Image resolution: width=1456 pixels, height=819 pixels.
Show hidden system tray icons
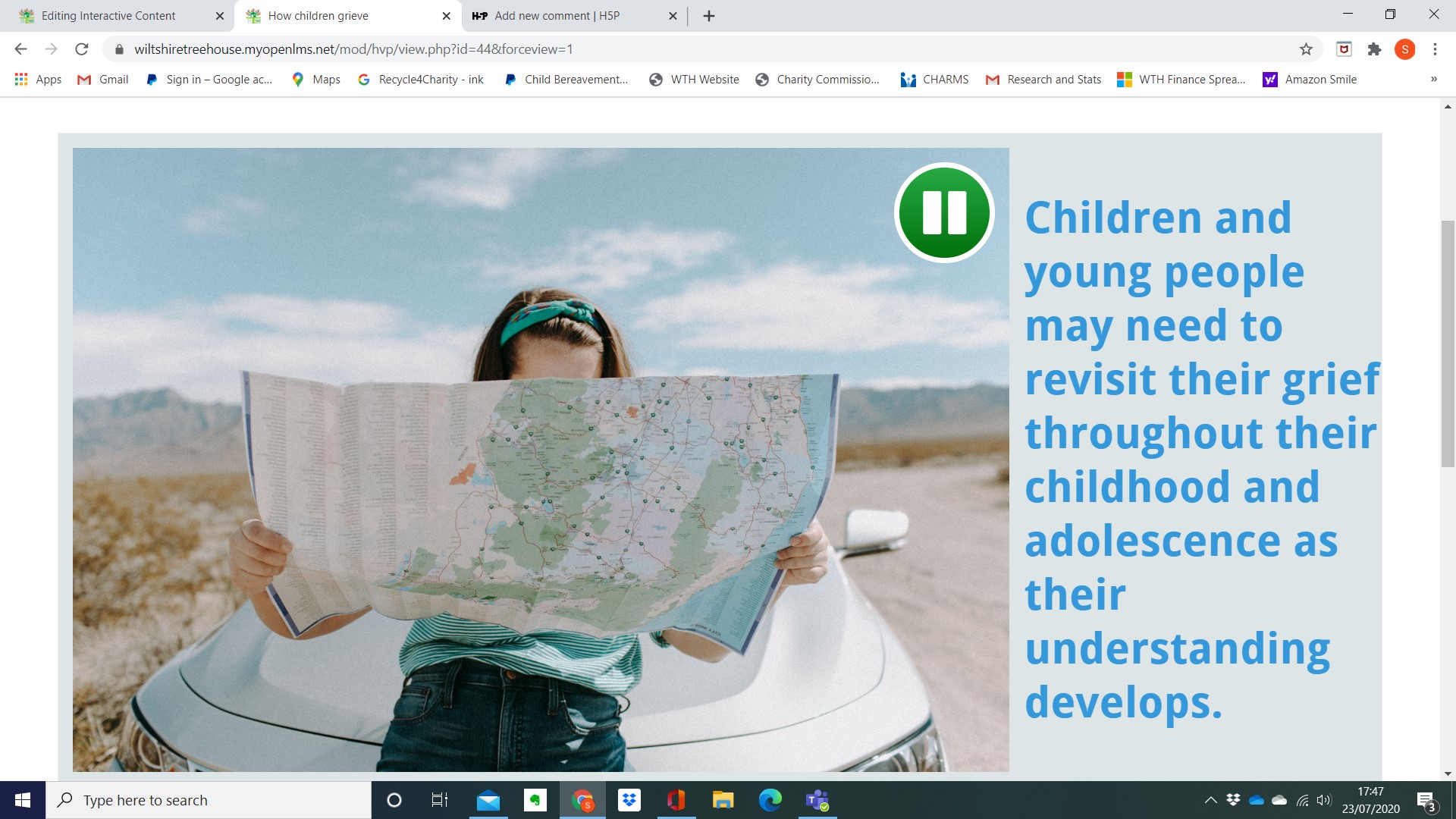(x=1211, y=800)
